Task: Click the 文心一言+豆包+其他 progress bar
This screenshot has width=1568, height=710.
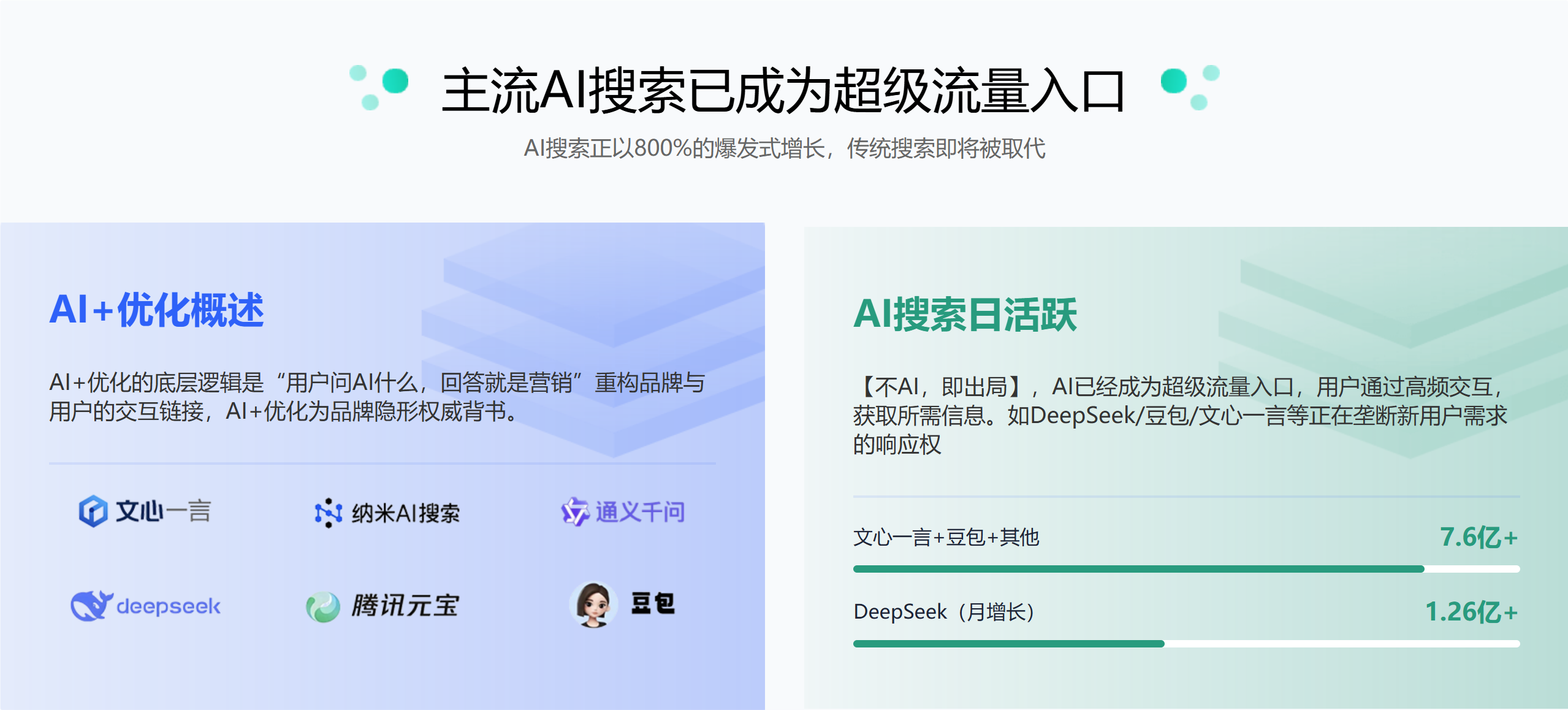Action: point(1186,569)
